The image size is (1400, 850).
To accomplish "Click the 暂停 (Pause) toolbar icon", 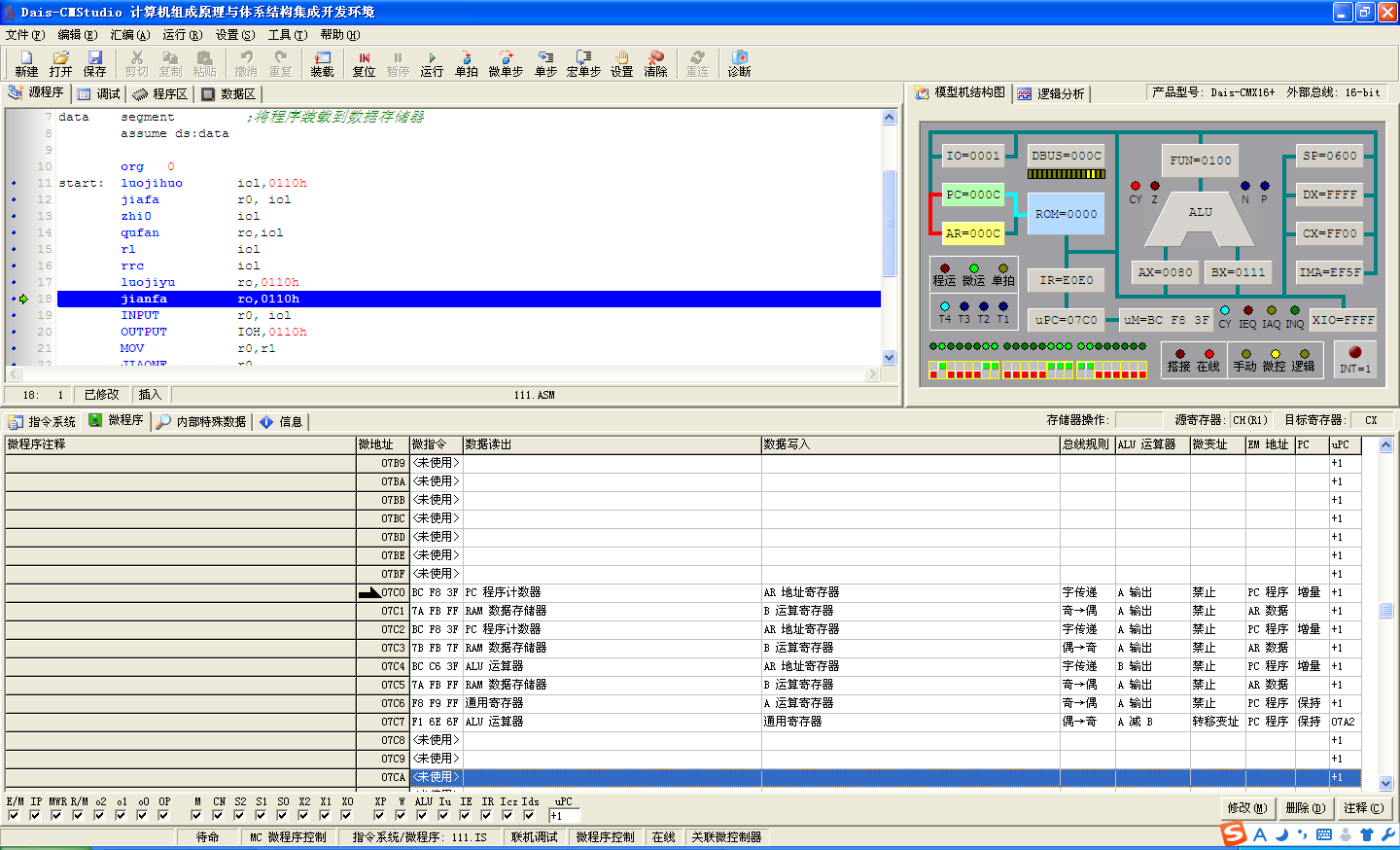I will pyautogui.click(x=398, y=64).
